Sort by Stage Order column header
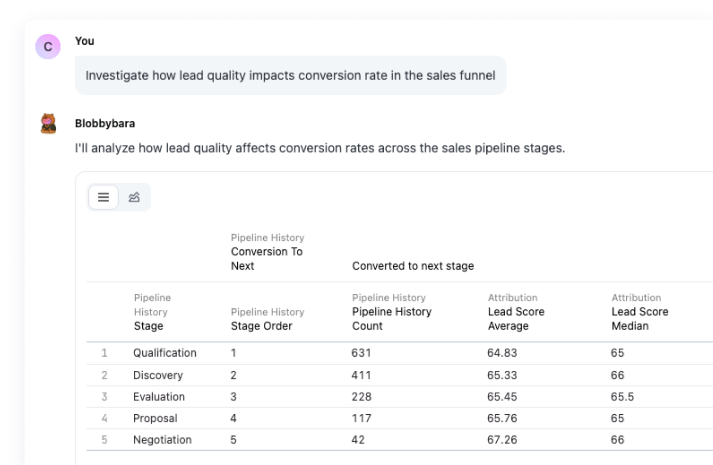 coord(261,326)
